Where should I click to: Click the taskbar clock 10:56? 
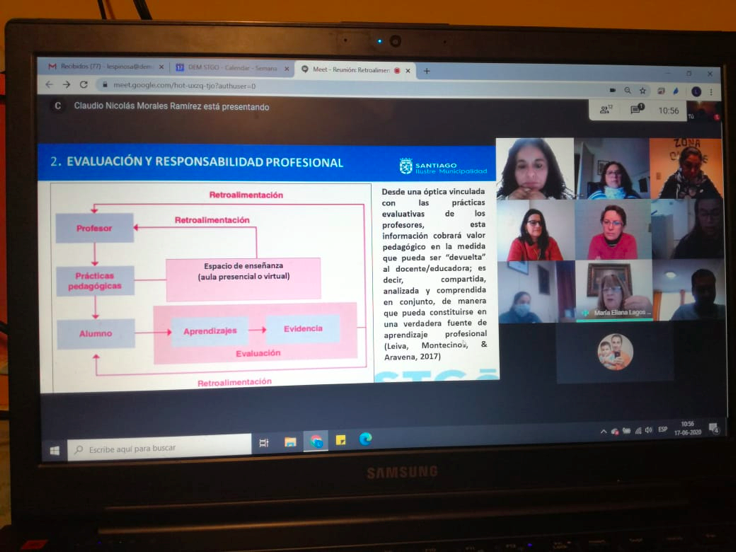pos(688,428)
